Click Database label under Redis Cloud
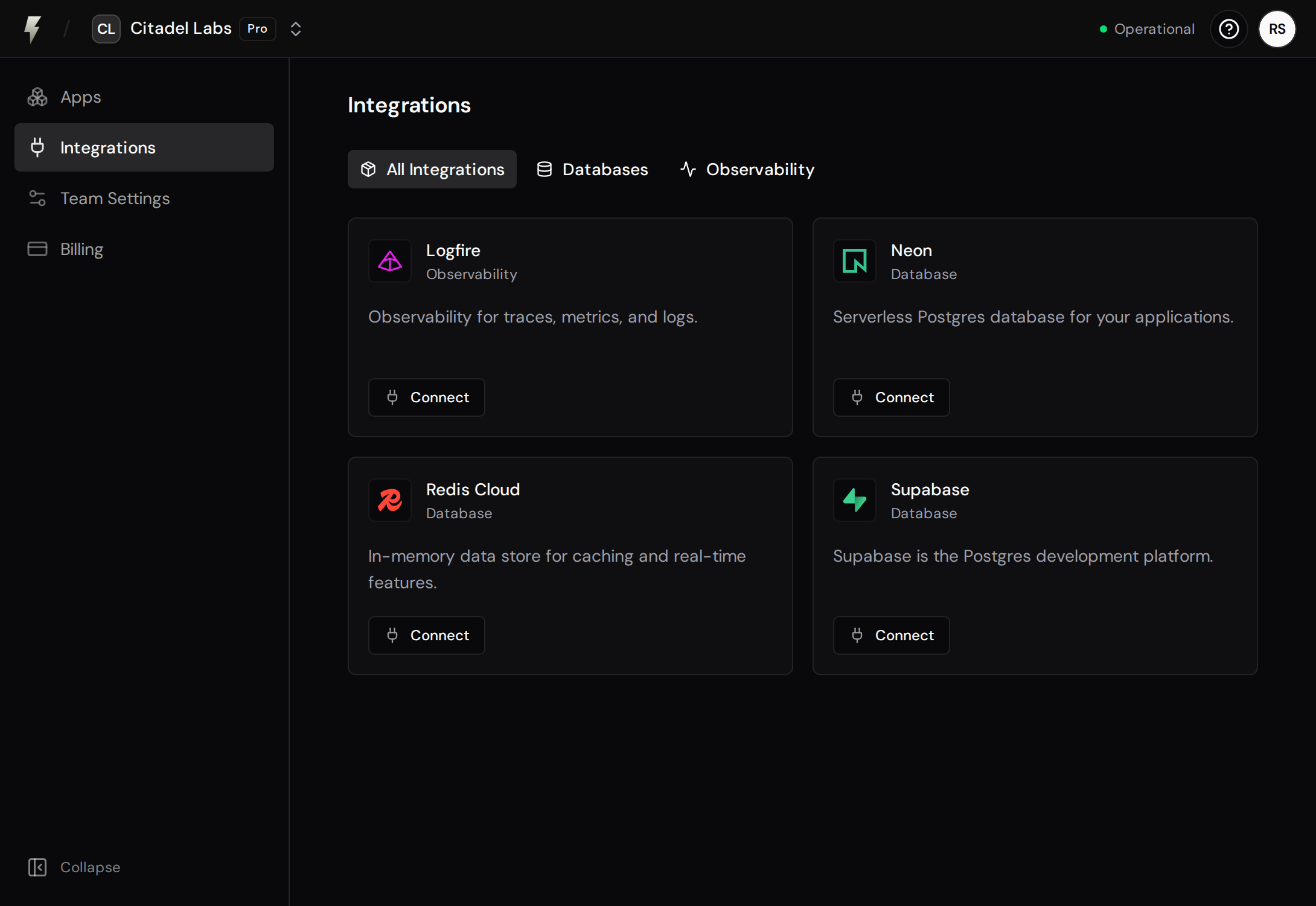 click(x=459, y=513)
